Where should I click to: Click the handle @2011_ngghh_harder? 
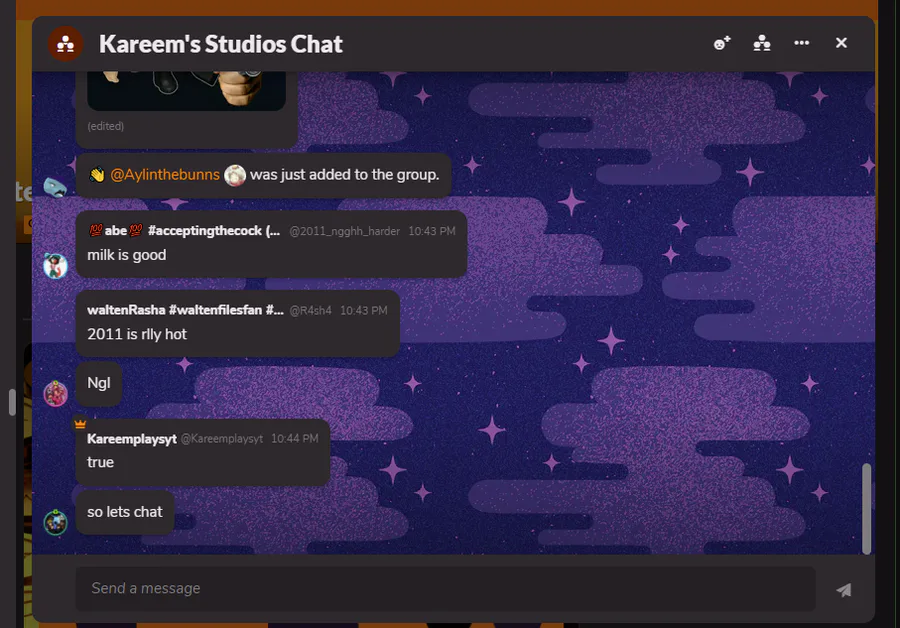click(344, 231)
